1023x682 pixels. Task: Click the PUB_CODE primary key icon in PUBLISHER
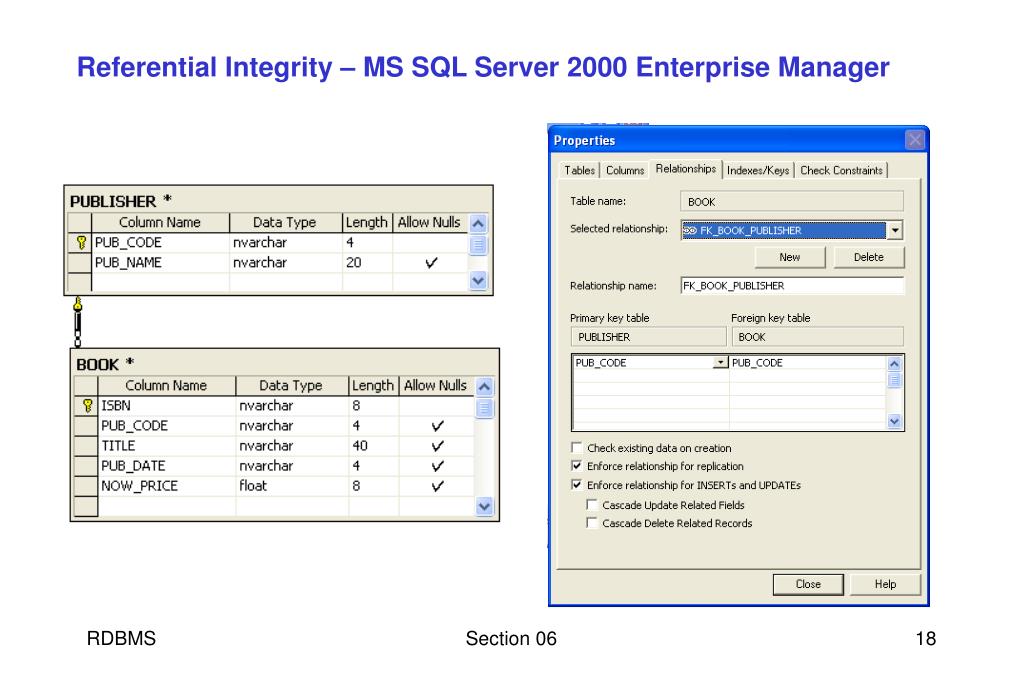(x=81, y=243)
